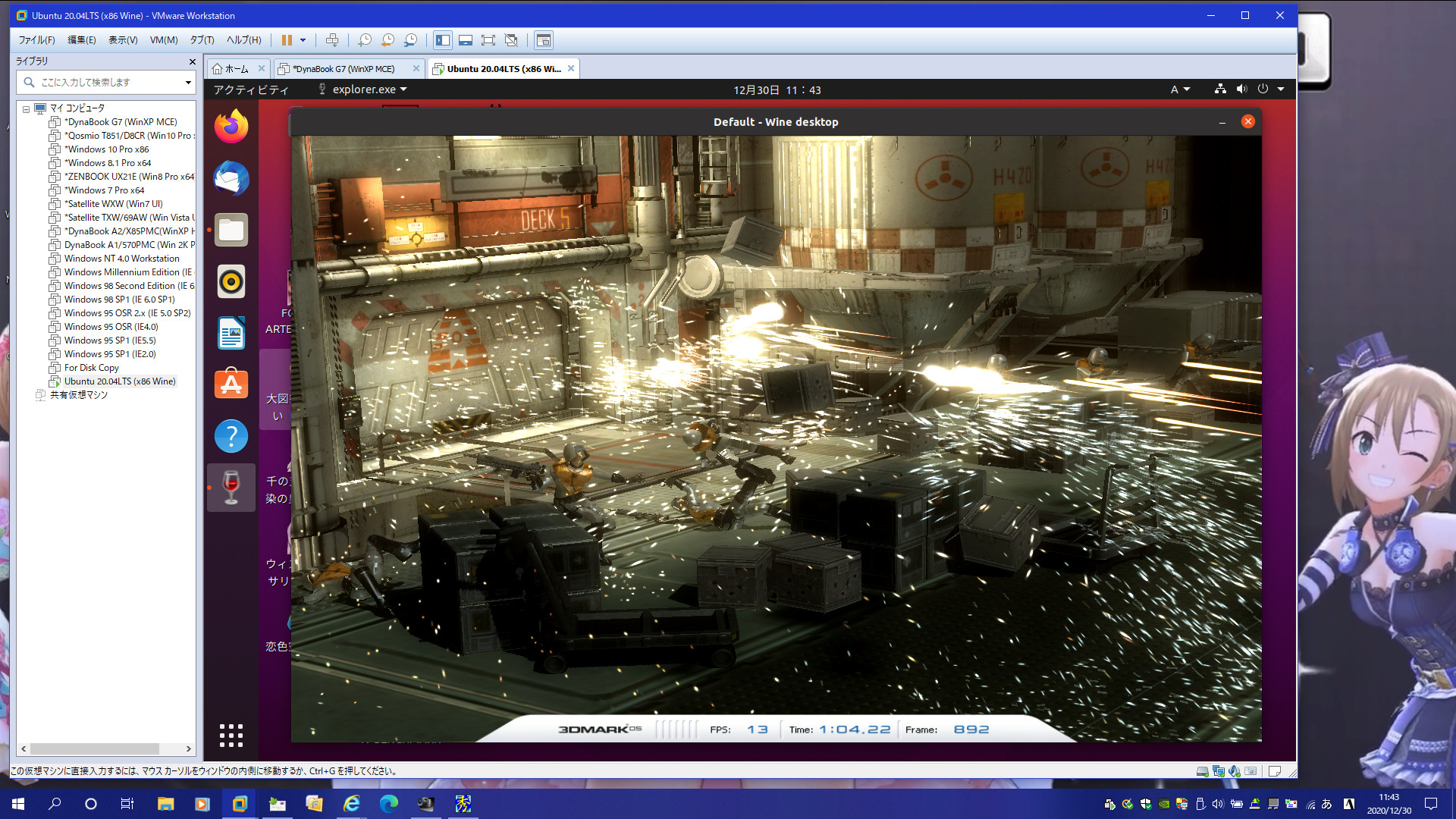Image resolution: width=1456 pixels, height=819 pixels.
Task: Show applications grid in Ubuntu dock
Action: click(231, 735)
